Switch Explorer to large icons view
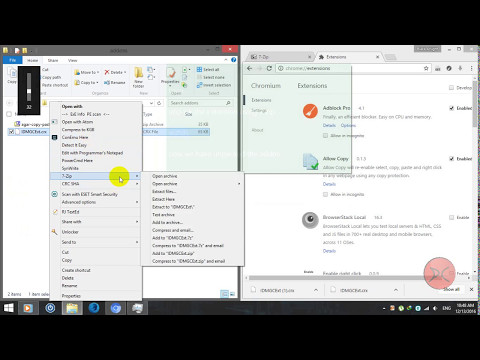Image resolution: width=480 pixels, height=360 pixels. [232, 294]
